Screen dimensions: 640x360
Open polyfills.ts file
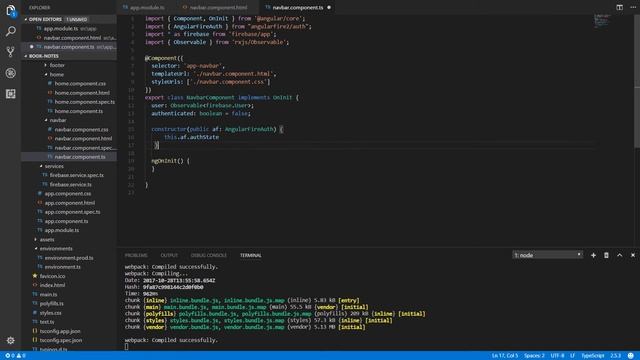click(51, 304)
